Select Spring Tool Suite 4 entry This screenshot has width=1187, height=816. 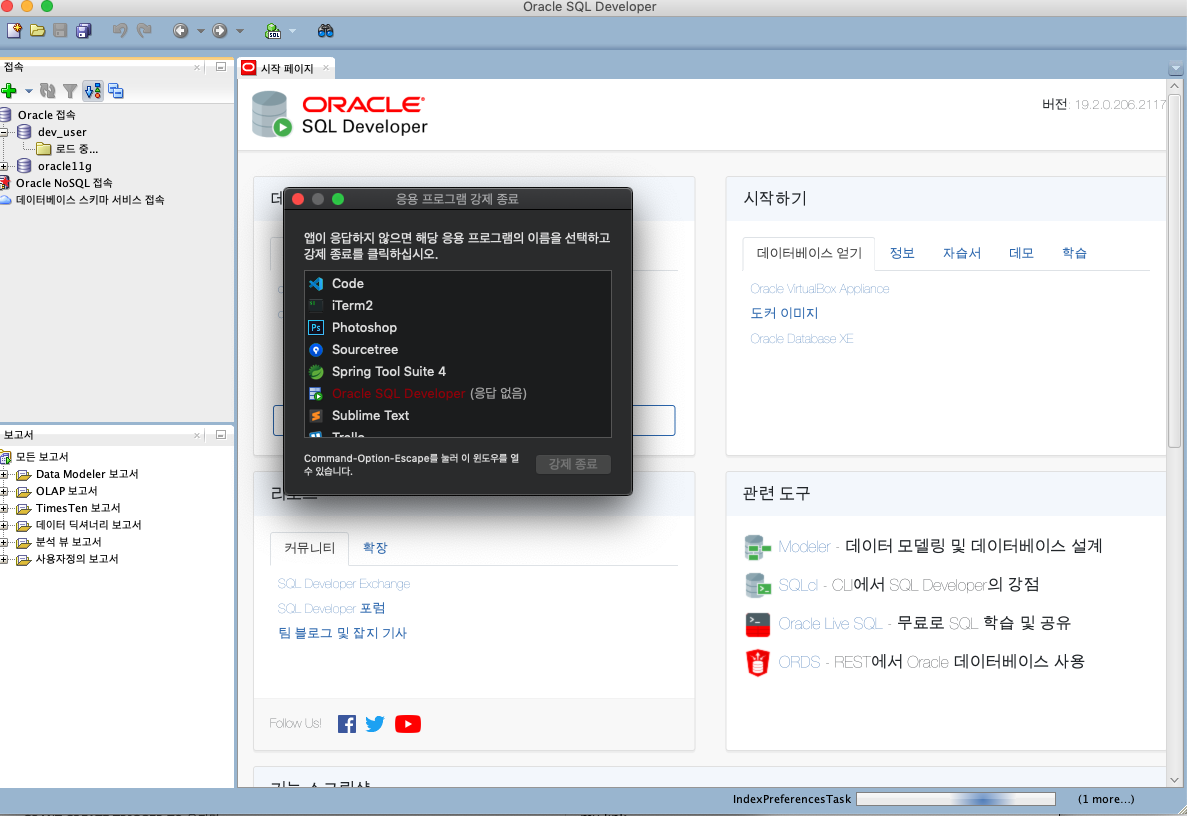click(x=458, y=371)
